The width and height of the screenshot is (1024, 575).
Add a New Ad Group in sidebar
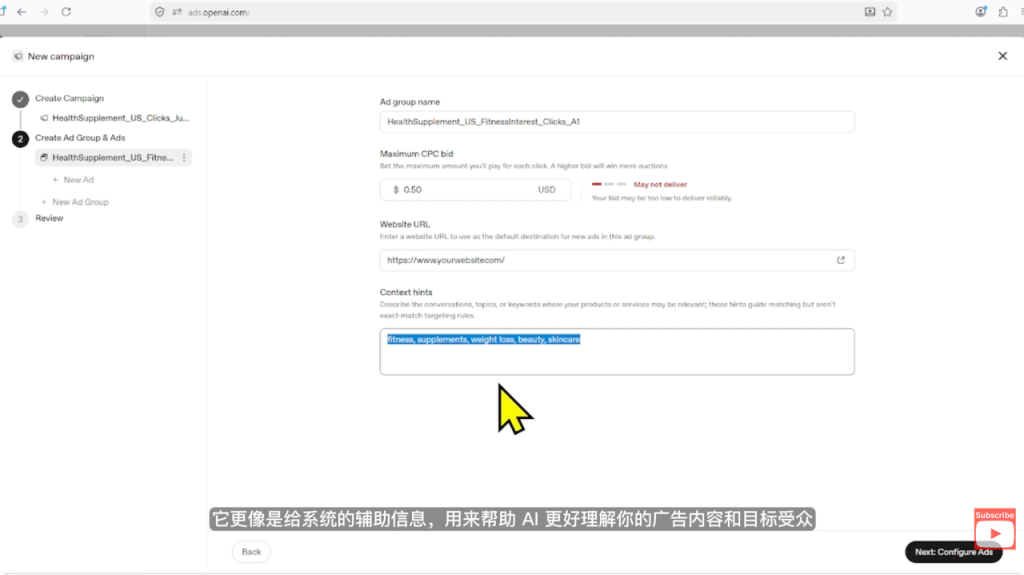click(75, 202)
